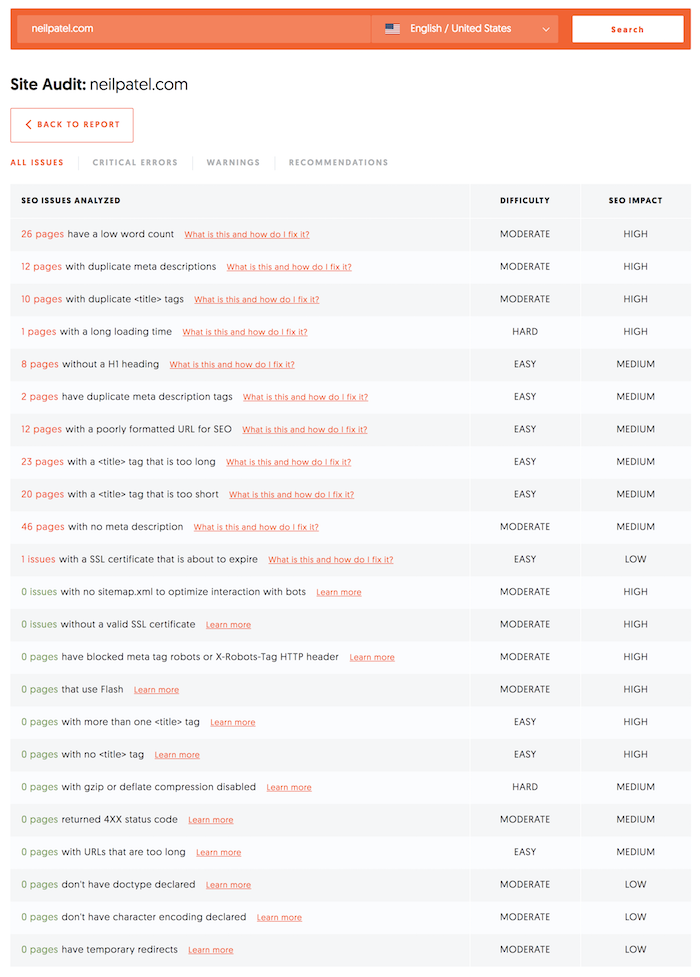The image size is (700, 977).
Task: Click the Site Audit: neilpatel.com heading
Action: click(99, 84)
